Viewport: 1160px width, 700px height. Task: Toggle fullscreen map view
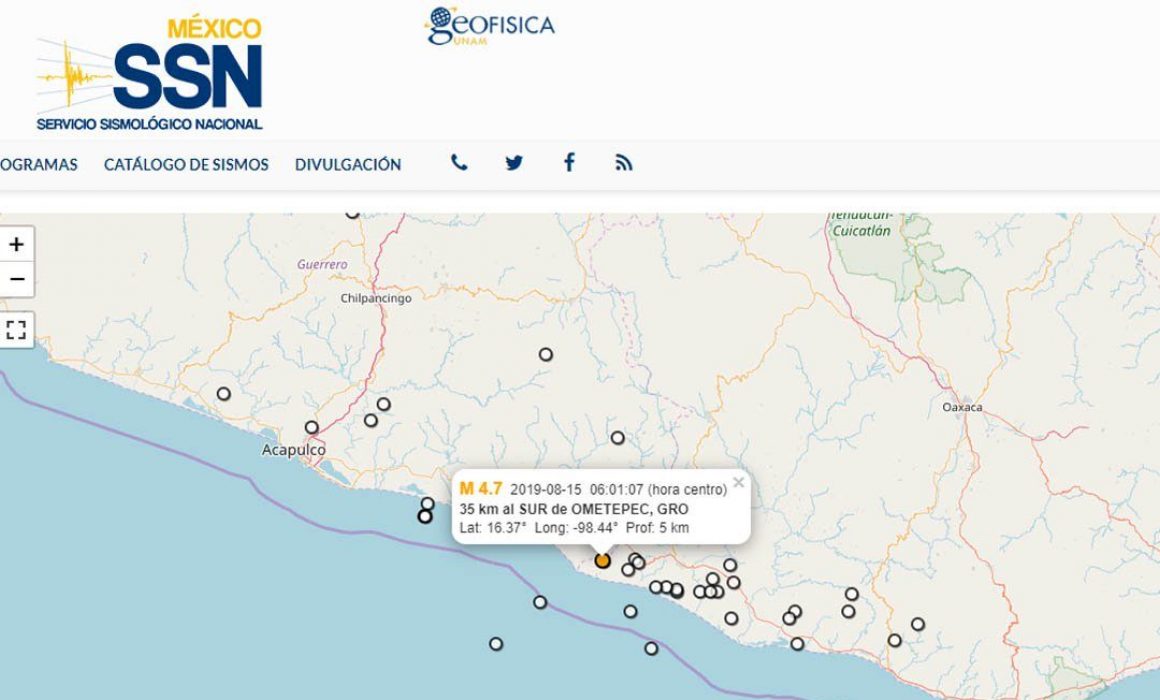pyautogui.click(x=16, y=329)
